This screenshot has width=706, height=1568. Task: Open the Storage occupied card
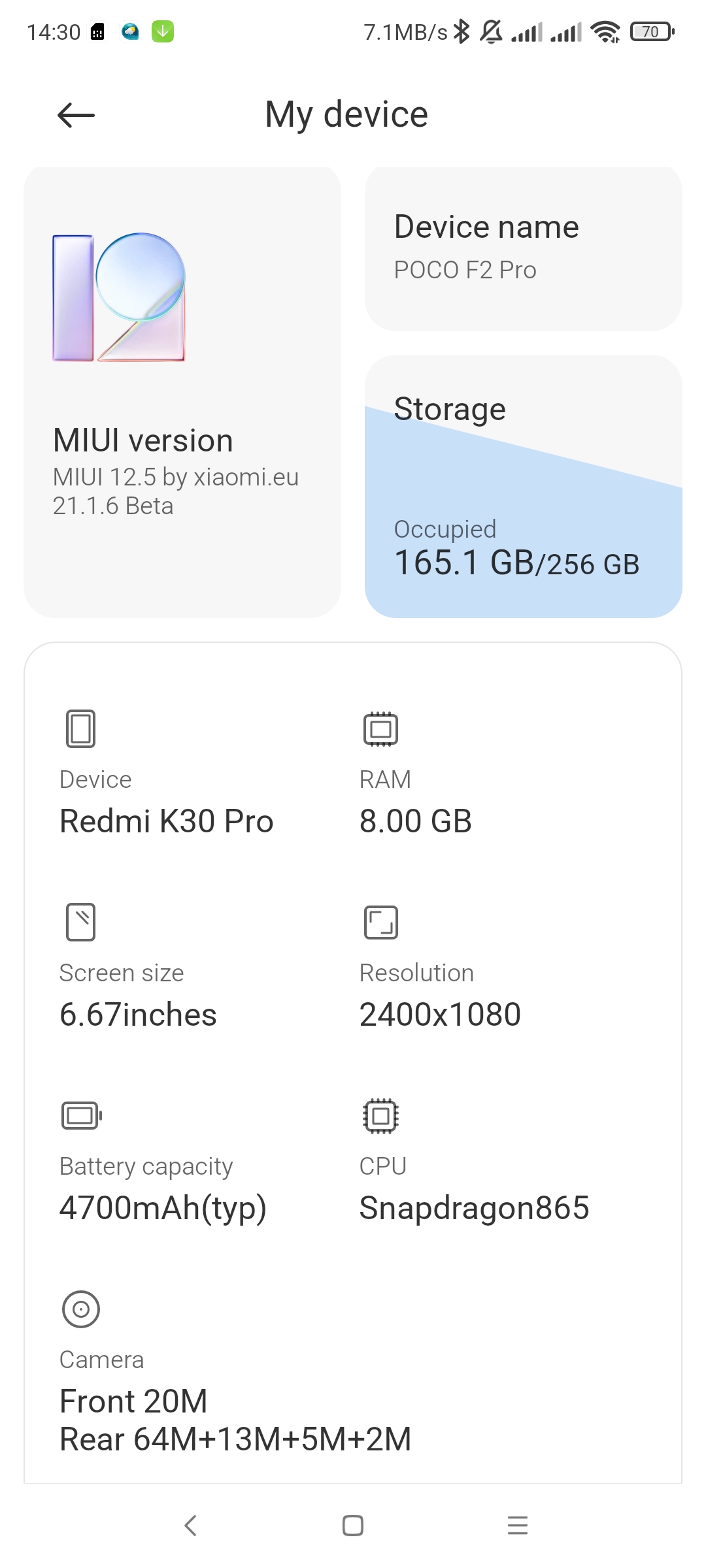pos(524,486)
